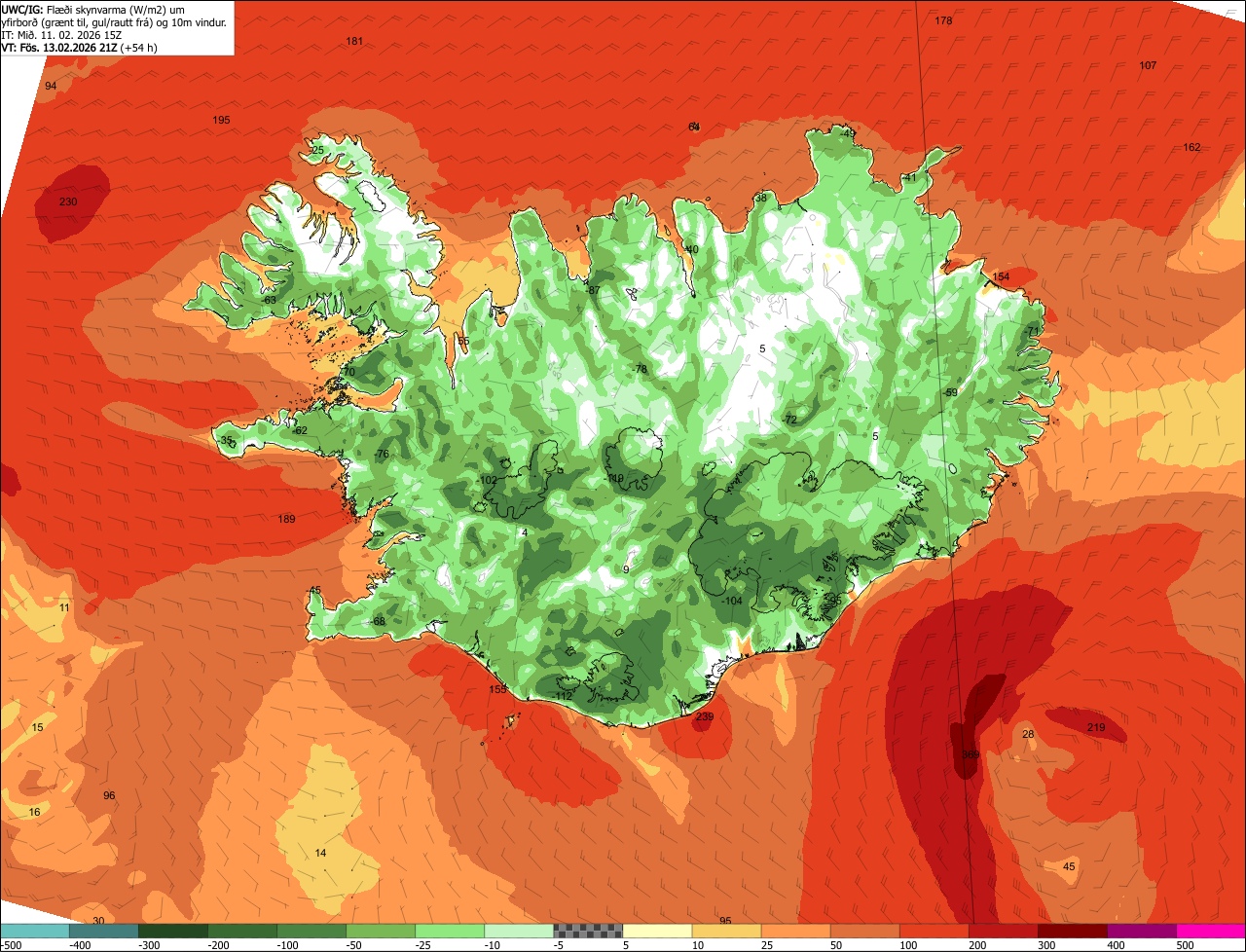
Task: Select the darkest green swatch (-300 to -200)
Action: pos(173,931)
